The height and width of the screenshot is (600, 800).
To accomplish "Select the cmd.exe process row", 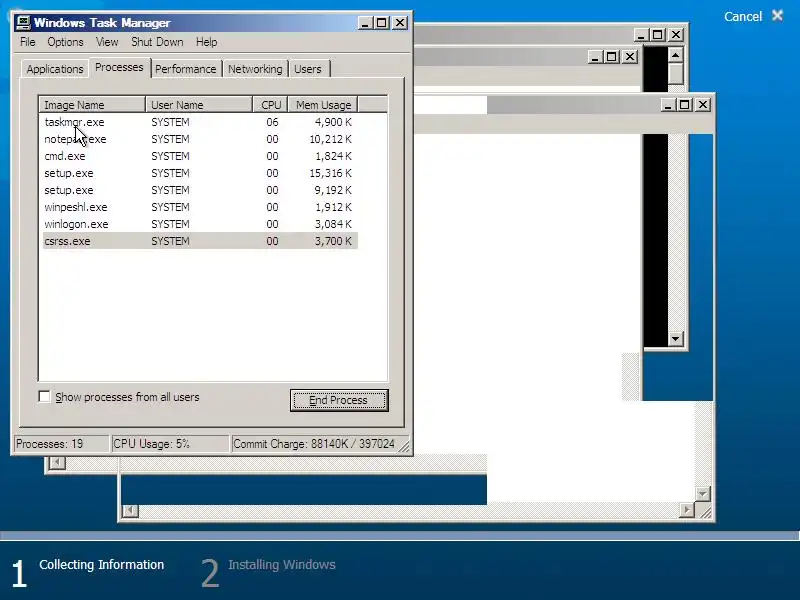I will tap(200, 156).
